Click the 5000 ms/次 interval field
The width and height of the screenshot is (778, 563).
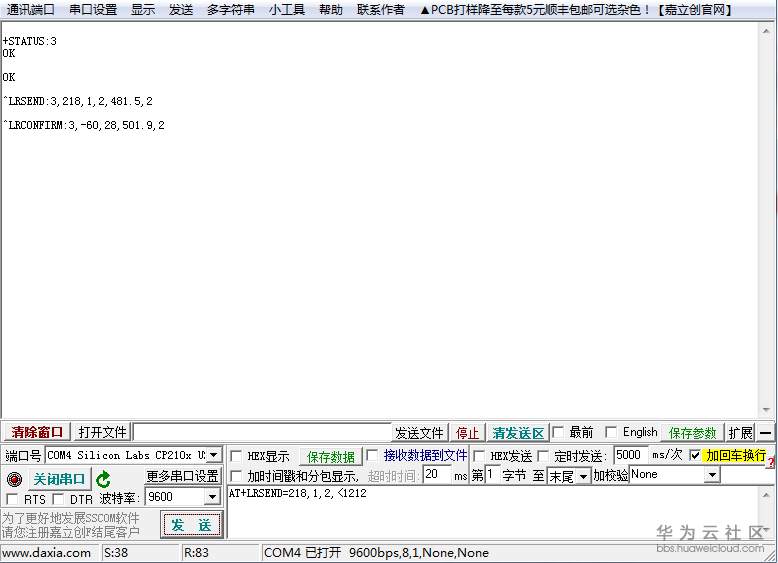tap(631, 455)
